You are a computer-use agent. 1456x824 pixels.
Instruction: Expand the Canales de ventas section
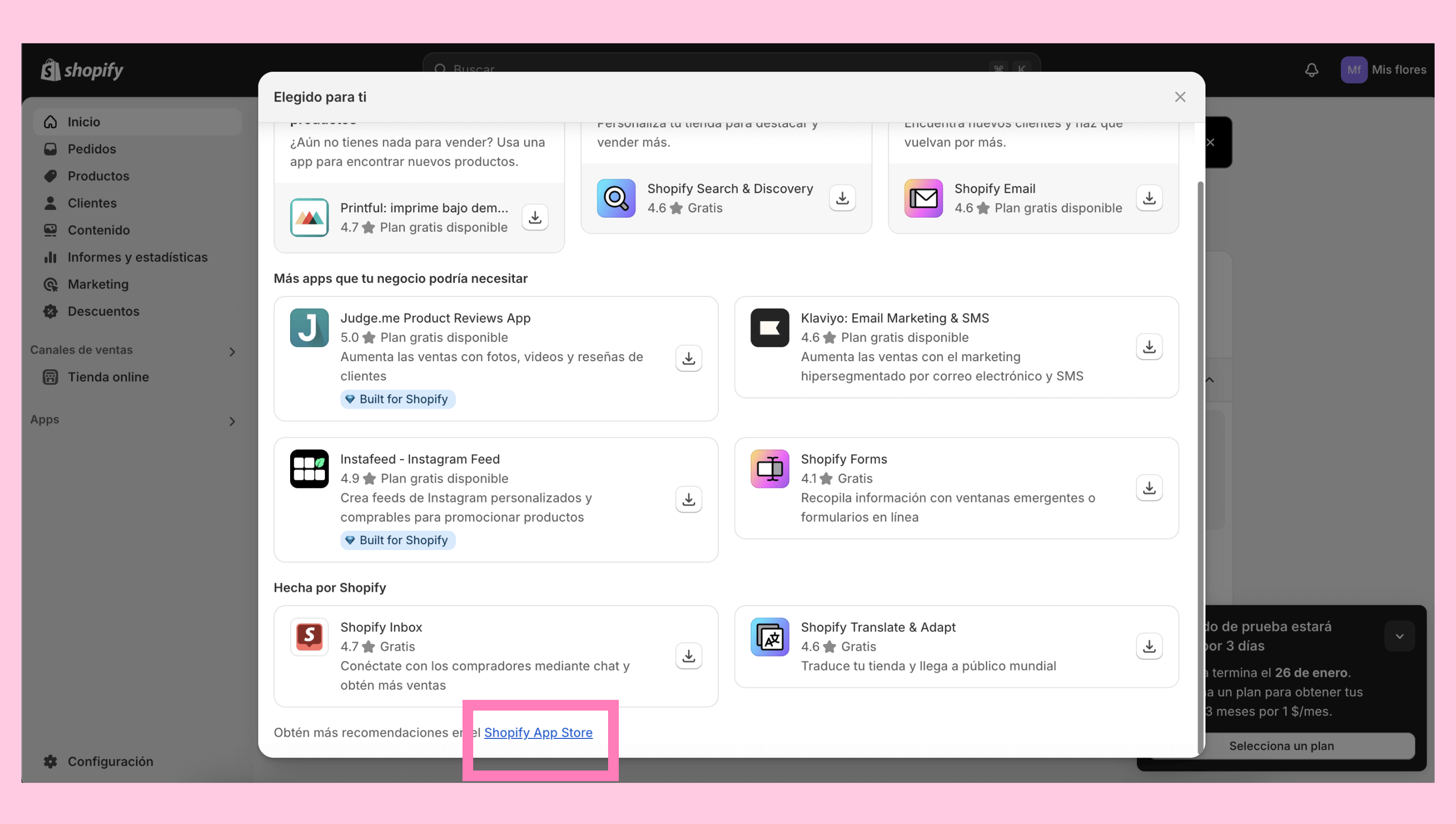pyautogui.click(x=232, y=352)
